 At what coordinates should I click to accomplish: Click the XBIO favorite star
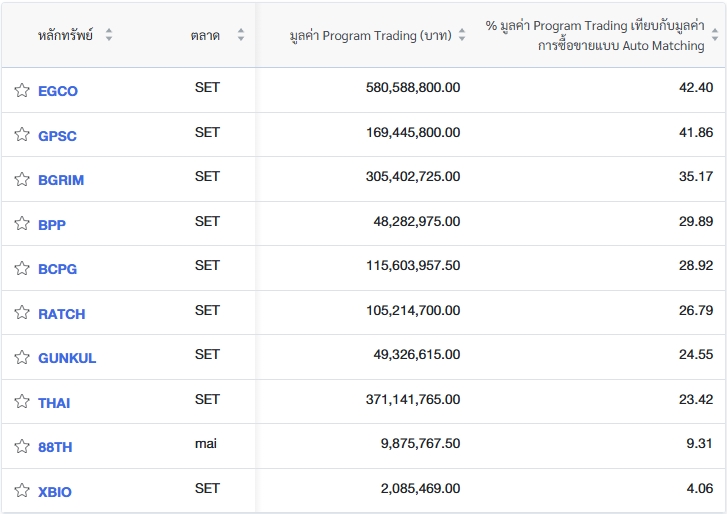(x=22, y=491)
